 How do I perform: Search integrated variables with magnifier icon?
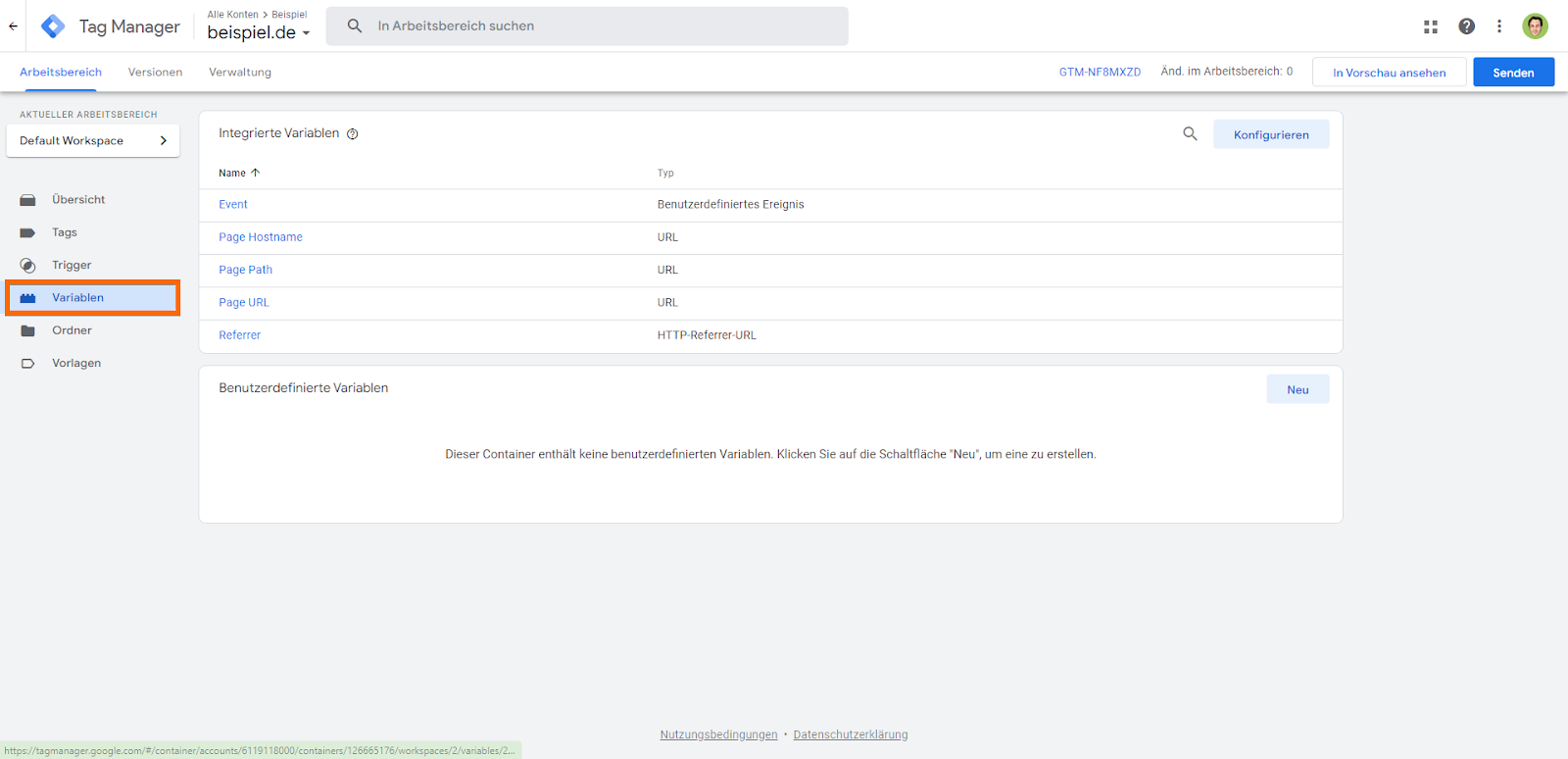click(1190, 134)
